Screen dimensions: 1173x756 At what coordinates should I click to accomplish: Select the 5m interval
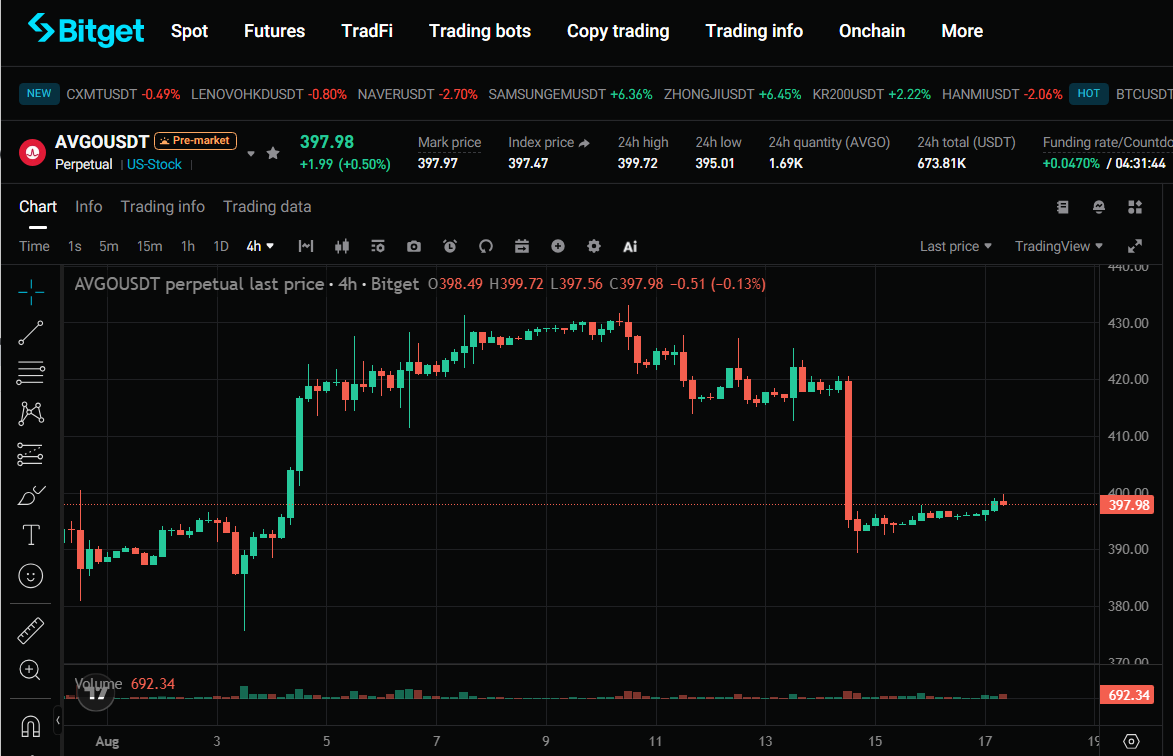click(x=108, y=246)
